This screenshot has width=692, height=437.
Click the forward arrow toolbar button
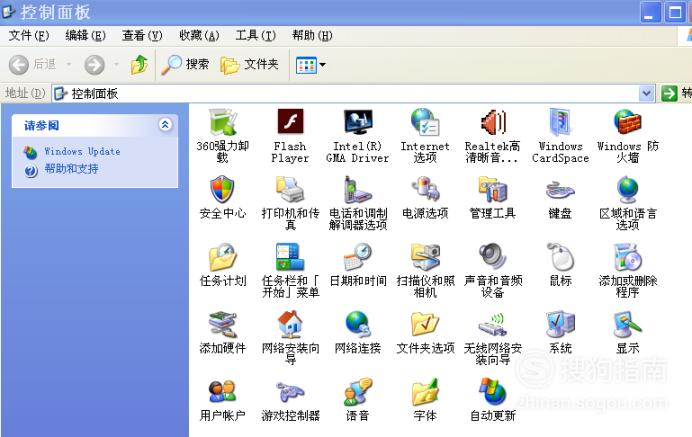[x=94, y=65]
